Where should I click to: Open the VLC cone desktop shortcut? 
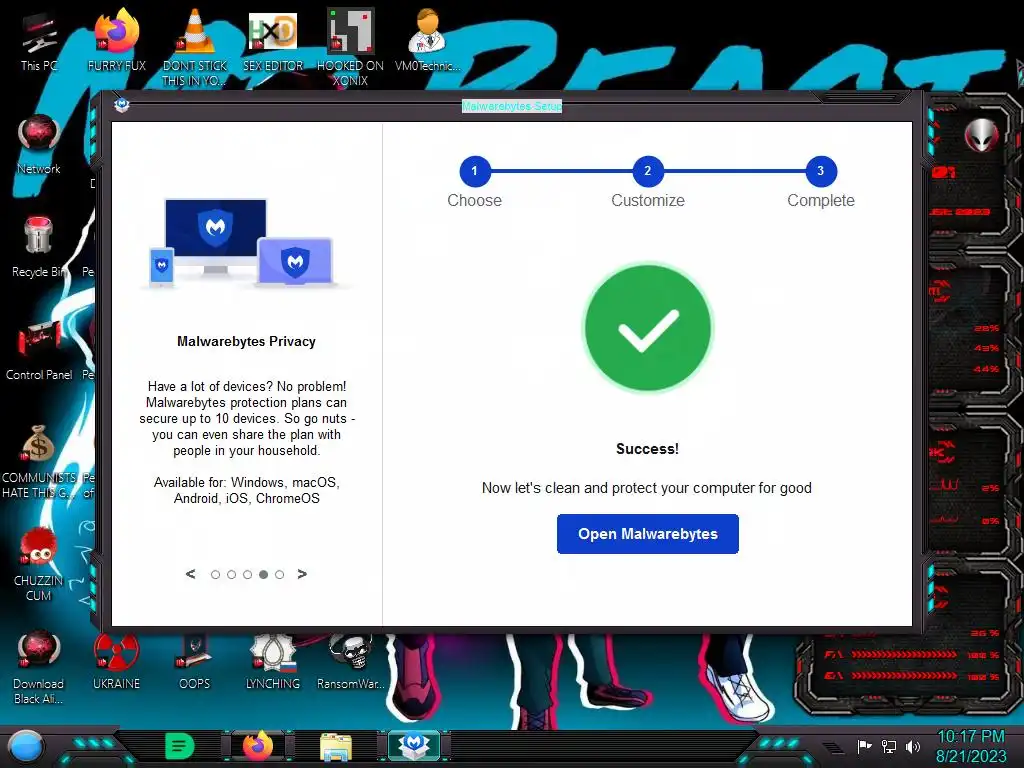[x=195, y=49]
